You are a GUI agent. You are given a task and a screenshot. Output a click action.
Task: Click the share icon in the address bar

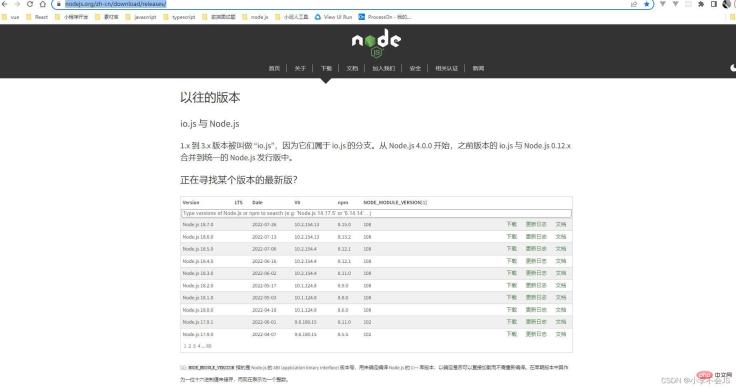pyautogui.click(x=634, y=4)
